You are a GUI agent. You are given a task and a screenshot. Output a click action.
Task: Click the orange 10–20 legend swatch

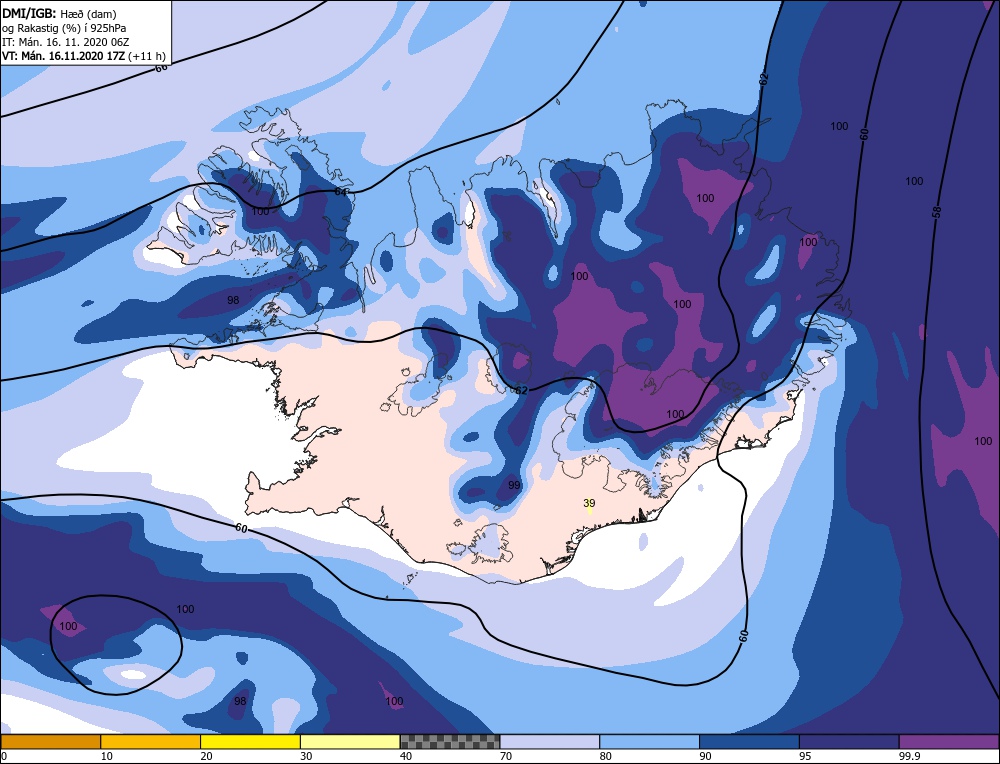pos(151,741)
